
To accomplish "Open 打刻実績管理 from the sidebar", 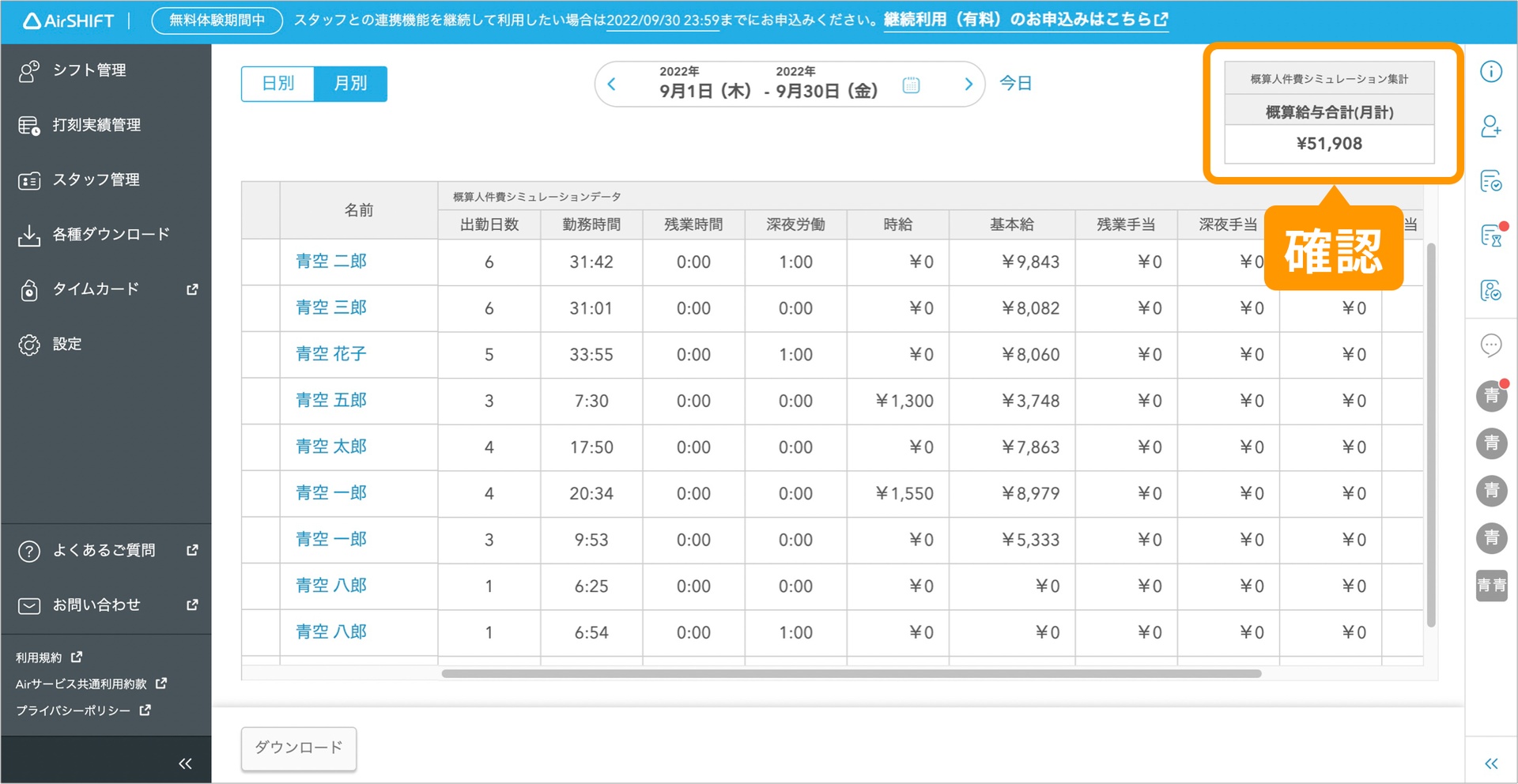I will click(96, 125).
